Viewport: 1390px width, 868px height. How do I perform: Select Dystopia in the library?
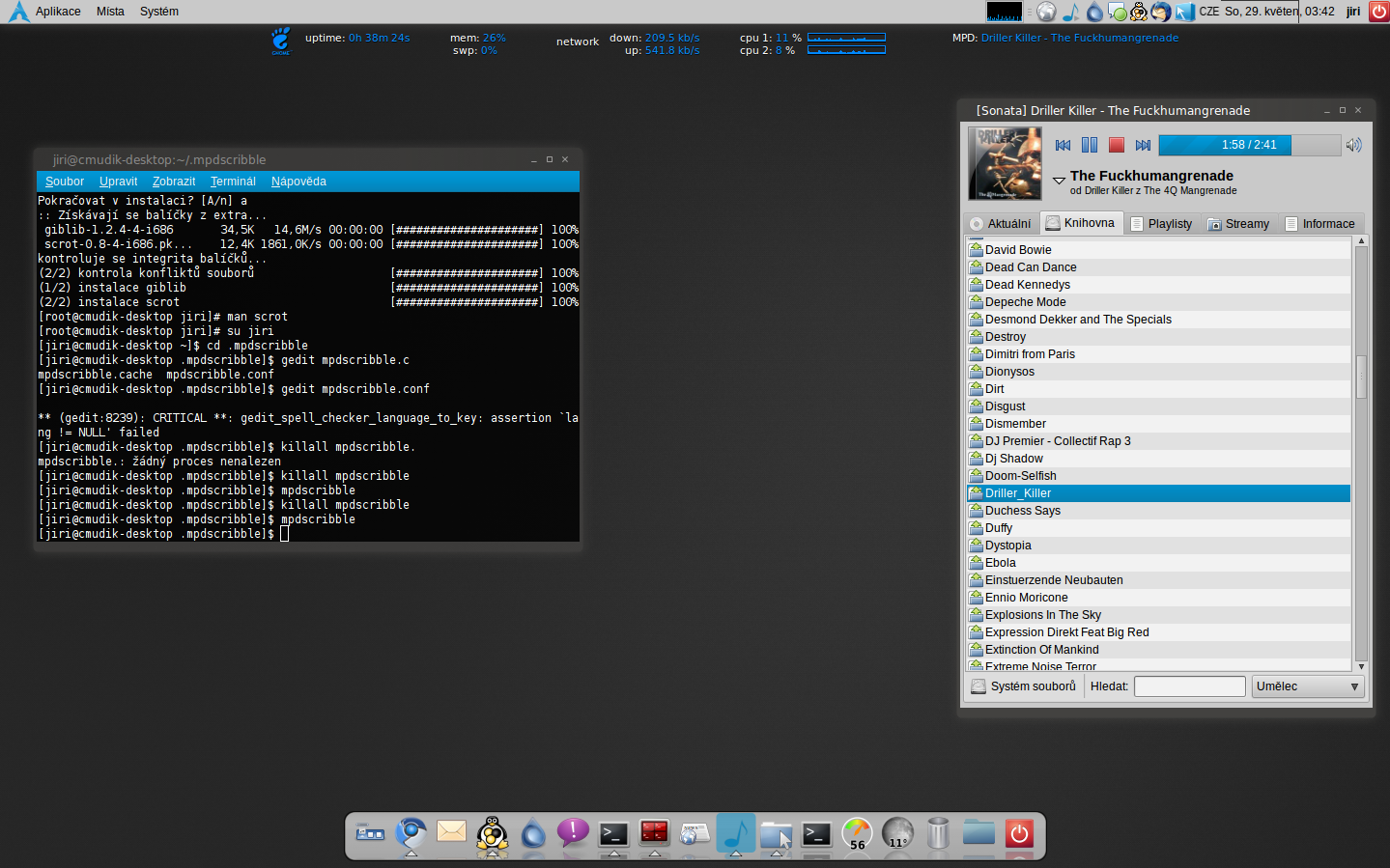pos(1158,545)
